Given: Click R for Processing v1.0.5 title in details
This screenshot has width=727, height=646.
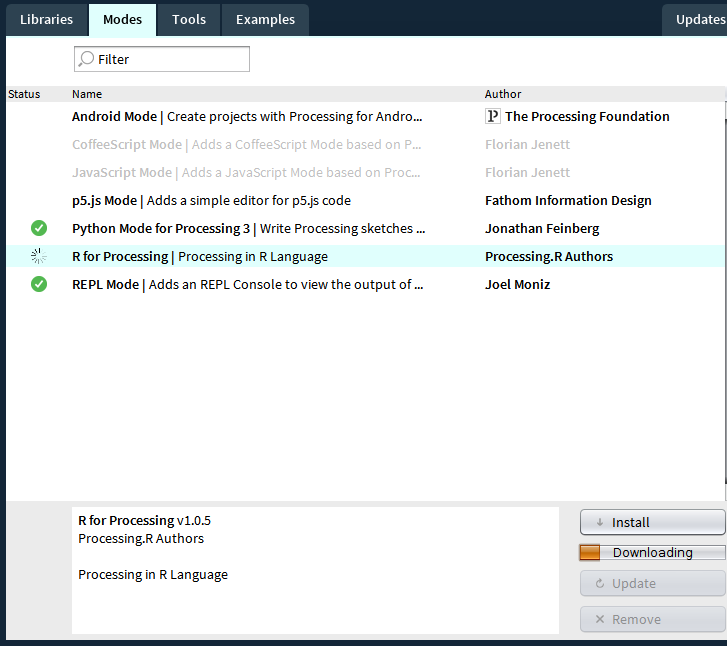Looking at the screenshot, I should [144, 521].
